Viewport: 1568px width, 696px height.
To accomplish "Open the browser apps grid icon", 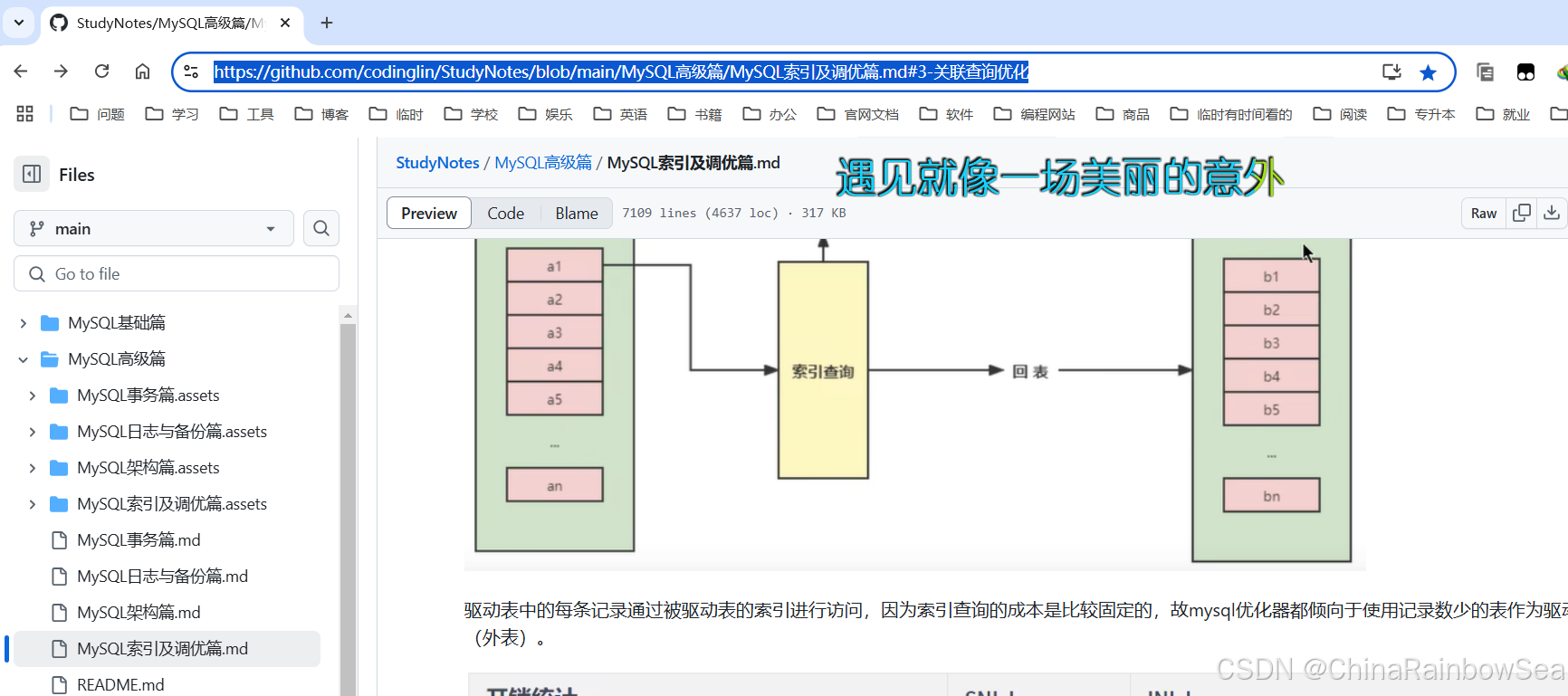I will (x=24, y=114).
